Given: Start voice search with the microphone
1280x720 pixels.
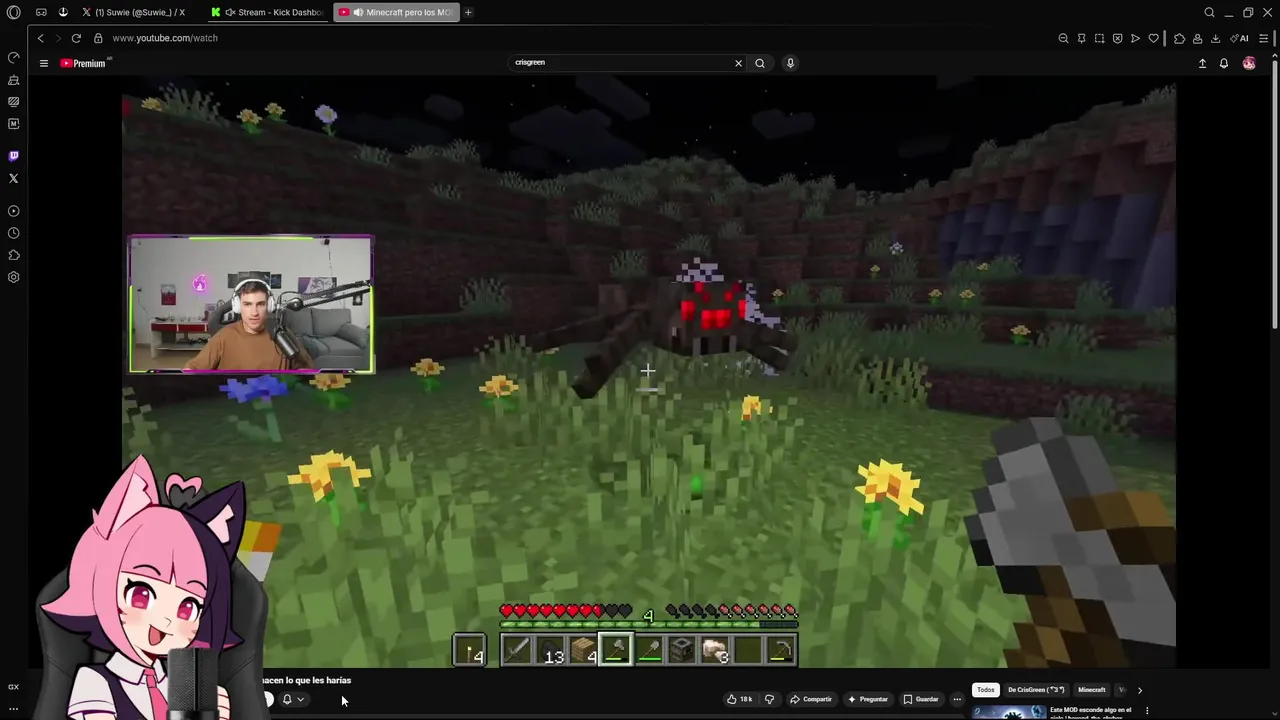Looking at the screenshot, I should click(x=790, y=63).
